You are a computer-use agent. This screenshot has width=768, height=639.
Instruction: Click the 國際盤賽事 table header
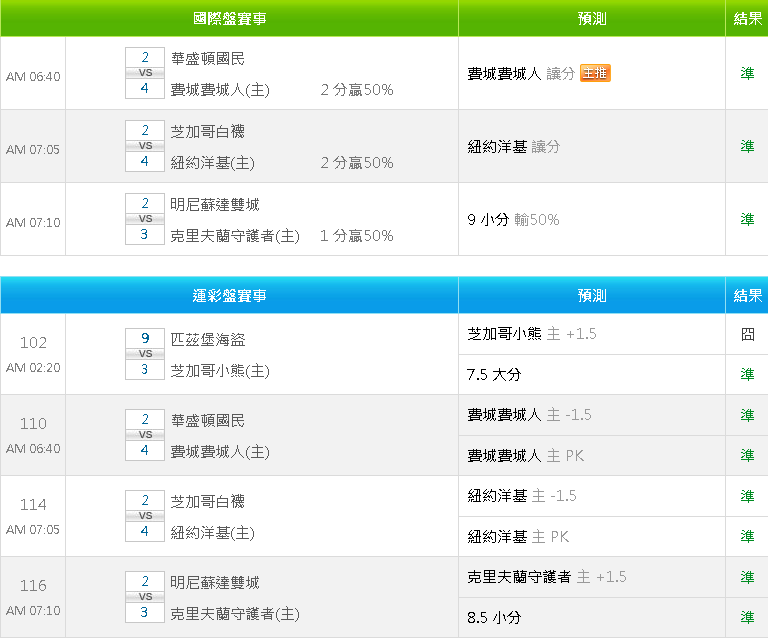tap(229, 19)
